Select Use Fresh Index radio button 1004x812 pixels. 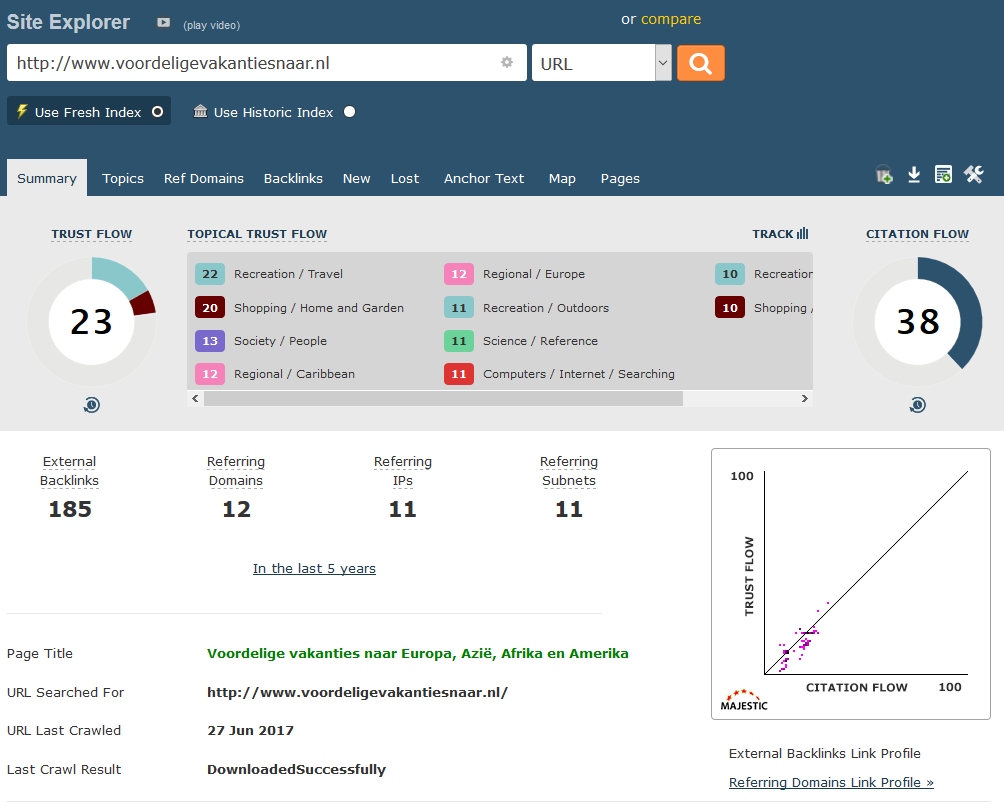tap(158, 112)
